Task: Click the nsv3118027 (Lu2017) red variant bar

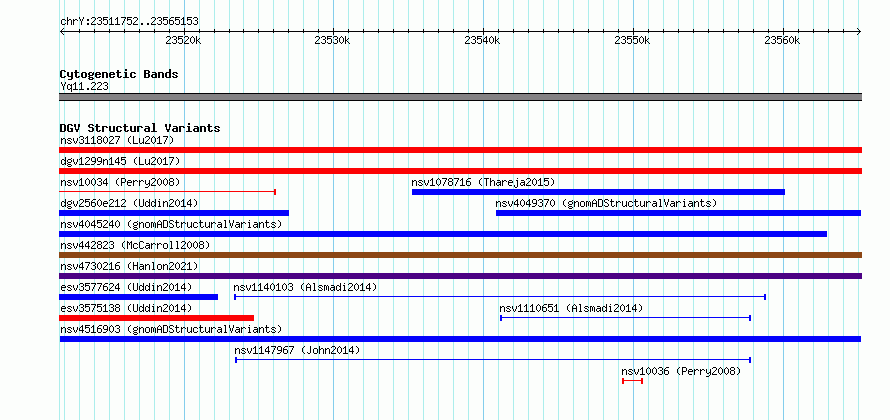Action: (460, 150)
